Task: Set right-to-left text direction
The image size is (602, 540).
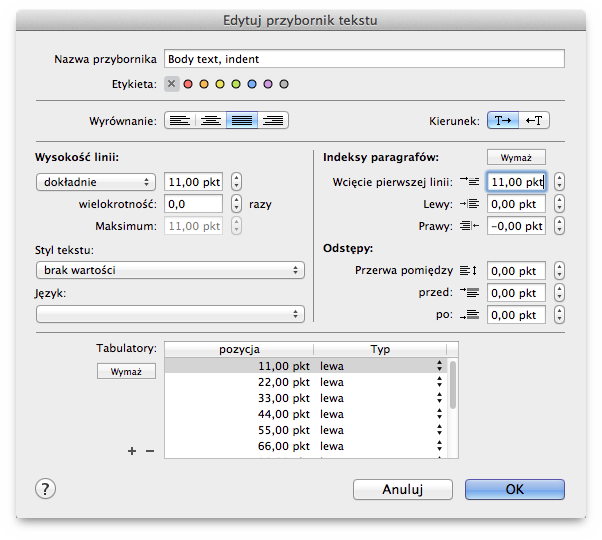Action: click(x=534, y=121)
